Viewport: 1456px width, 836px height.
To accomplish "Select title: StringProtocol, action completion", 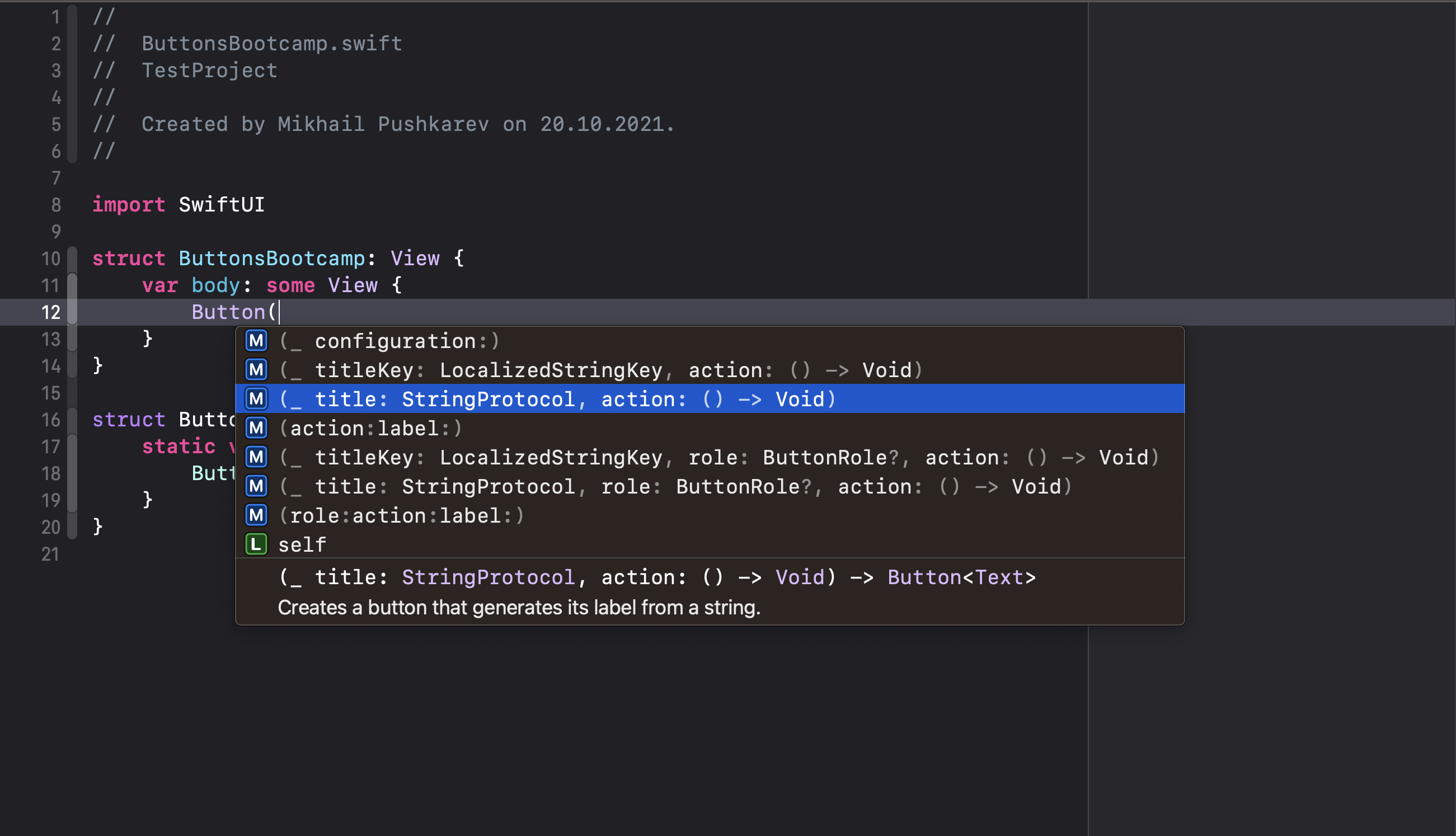I will click(557, 399).
